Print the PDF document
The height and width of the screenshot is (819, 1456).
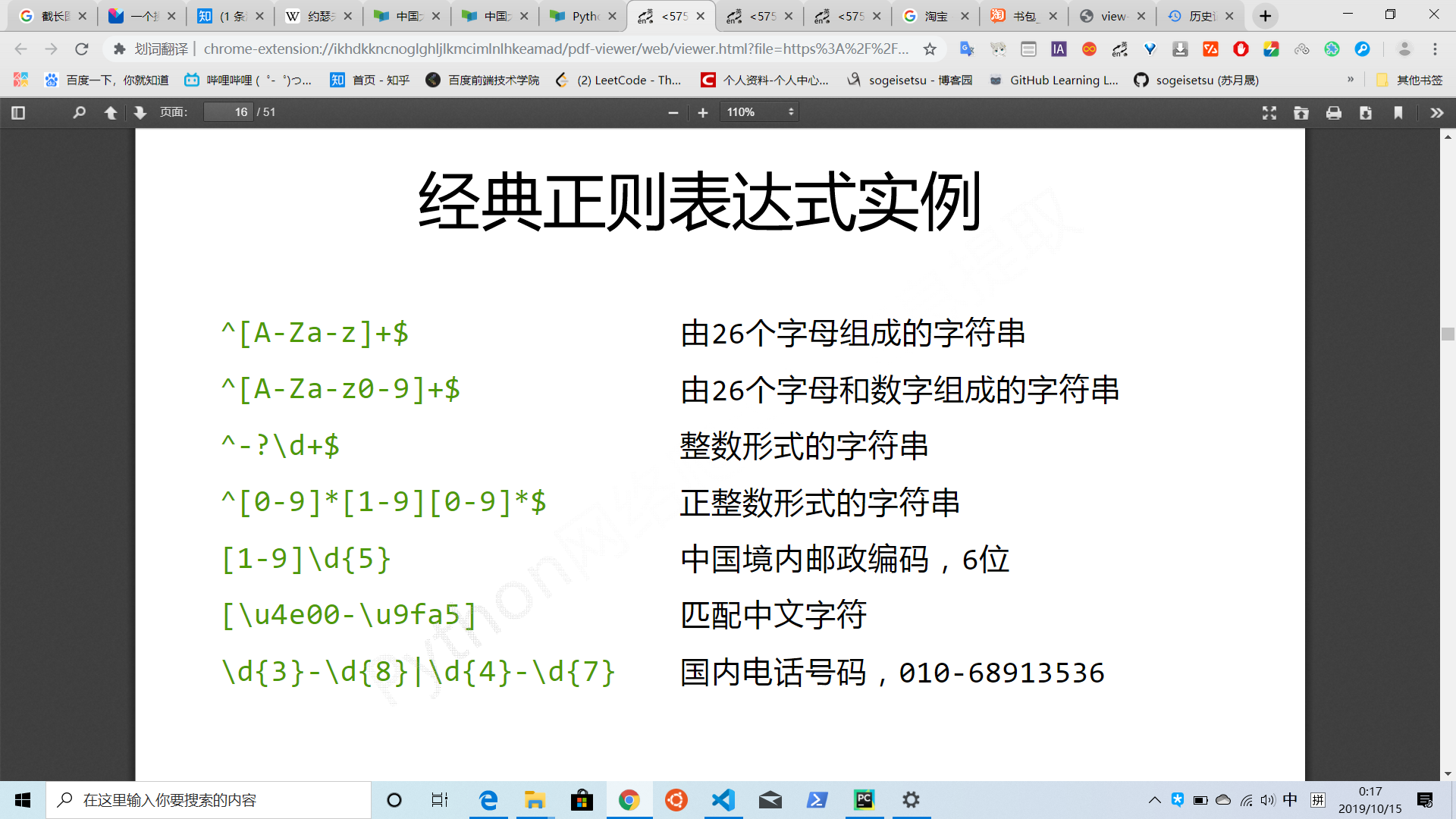point(1334,112)
